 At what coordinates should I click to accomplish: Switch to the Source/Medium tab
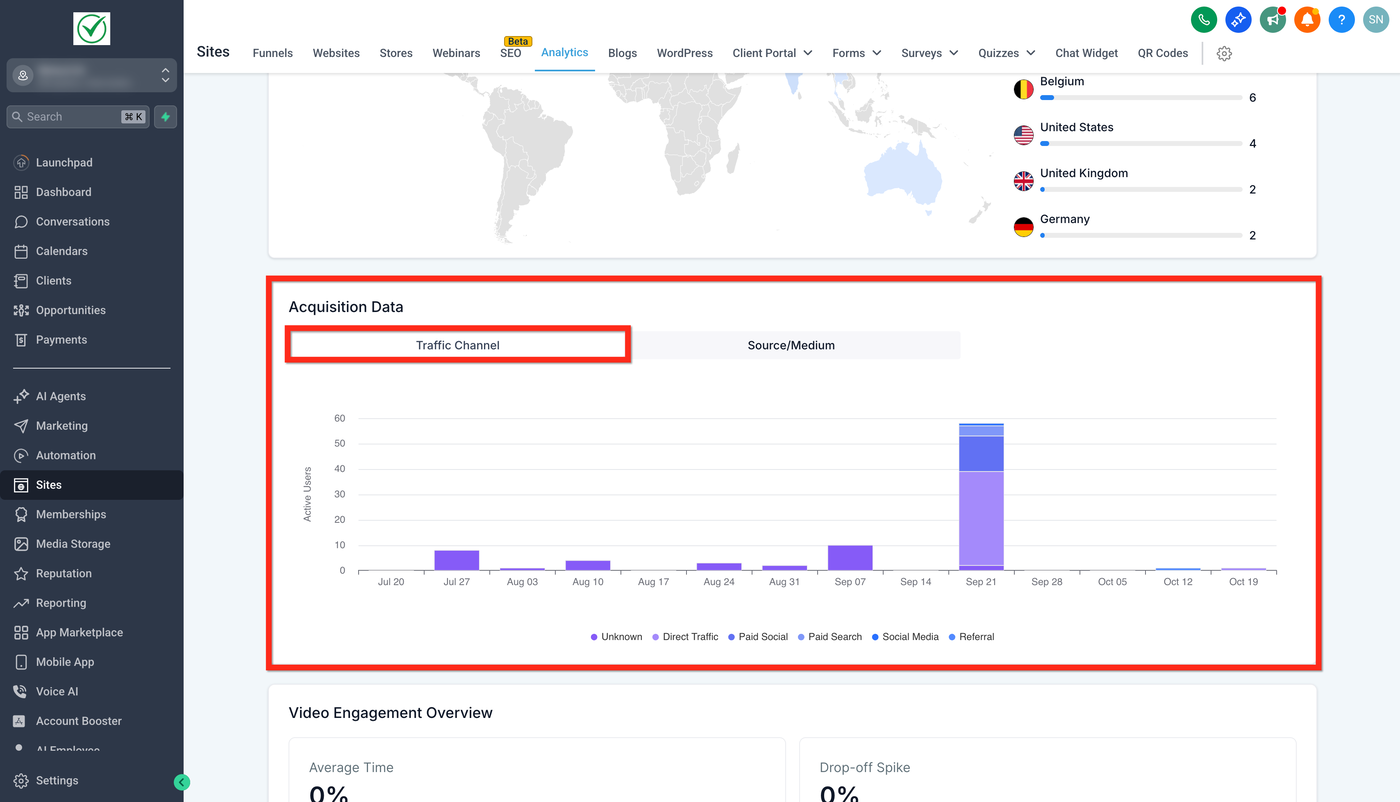click(x=791, y=345)
